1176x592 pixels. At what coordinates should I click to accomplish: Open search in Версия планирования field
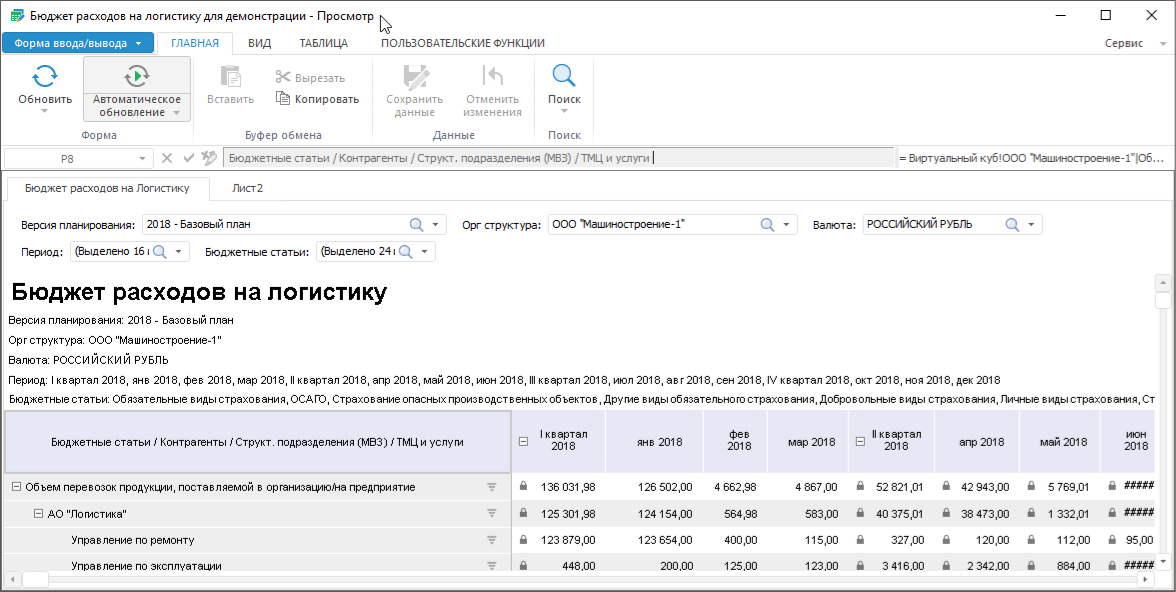coord(416,225)
